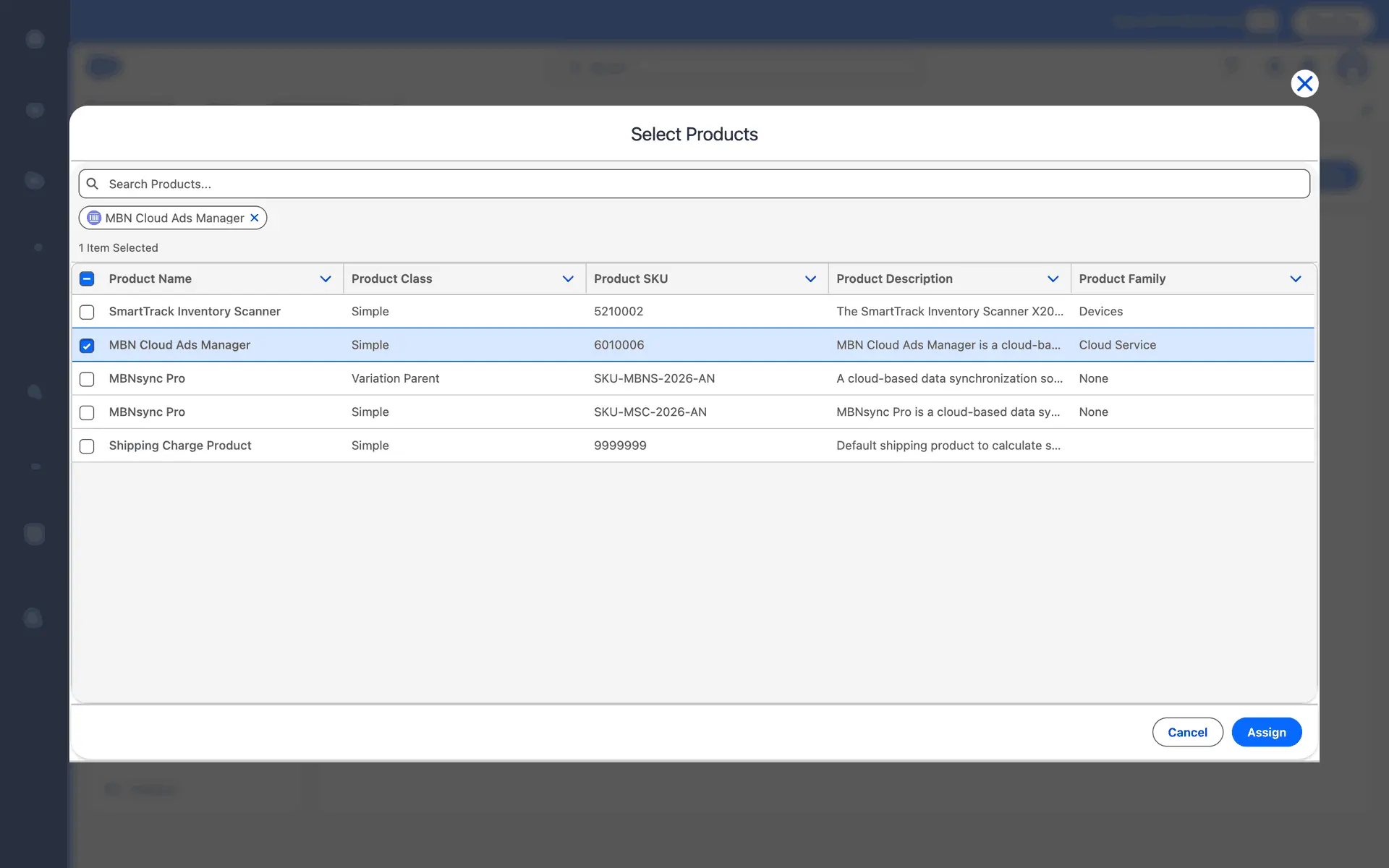
Task: Close the Select Products dialog
Action: pos(1304,84)
